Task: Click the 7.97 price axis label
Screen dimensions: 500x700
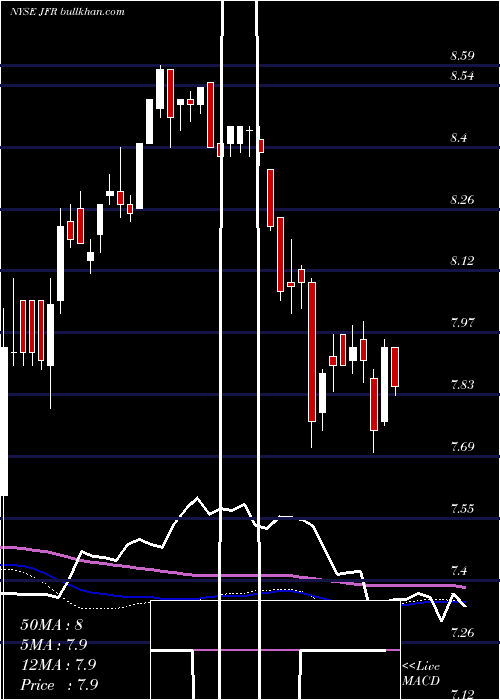Action: [x=462, y=323]
